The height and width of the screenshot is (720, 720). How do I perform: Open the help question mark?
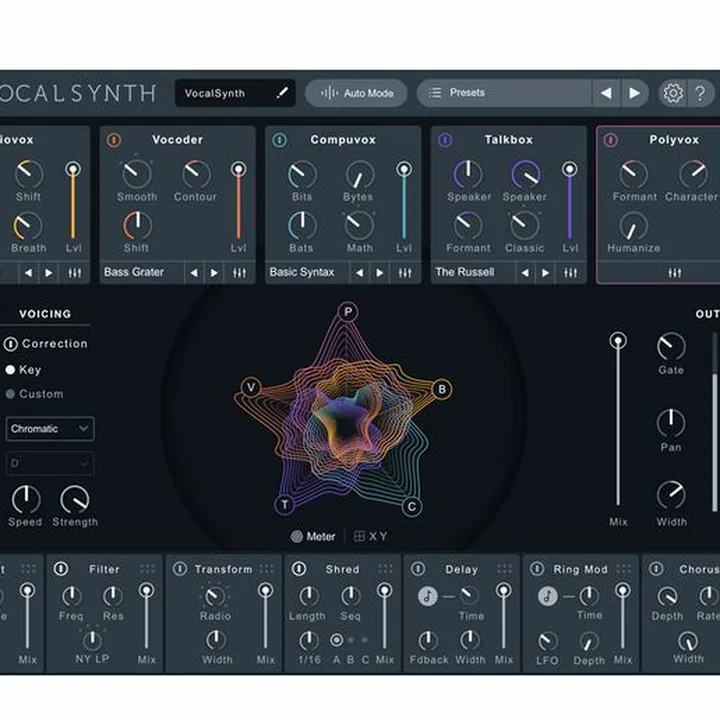[x=700, y=93]
